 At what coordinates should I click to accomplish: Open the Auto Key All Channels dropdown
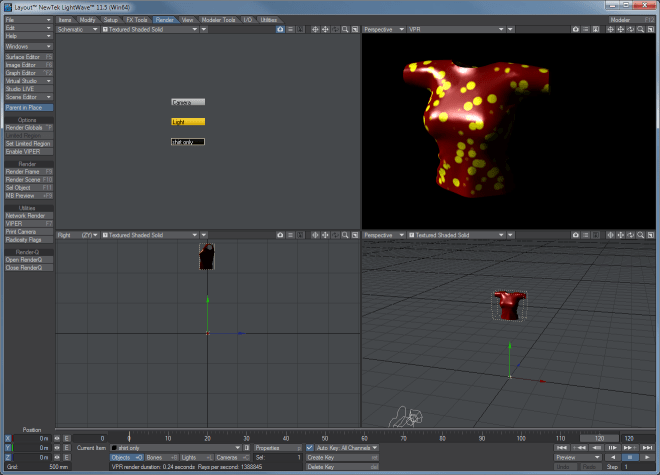347,448
